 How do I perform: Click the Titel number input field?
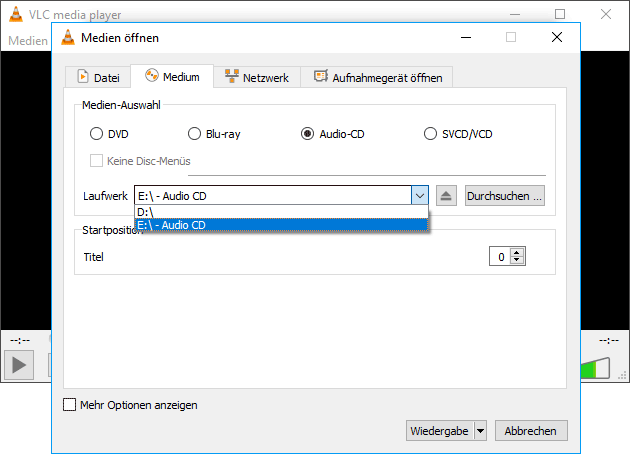500,256
